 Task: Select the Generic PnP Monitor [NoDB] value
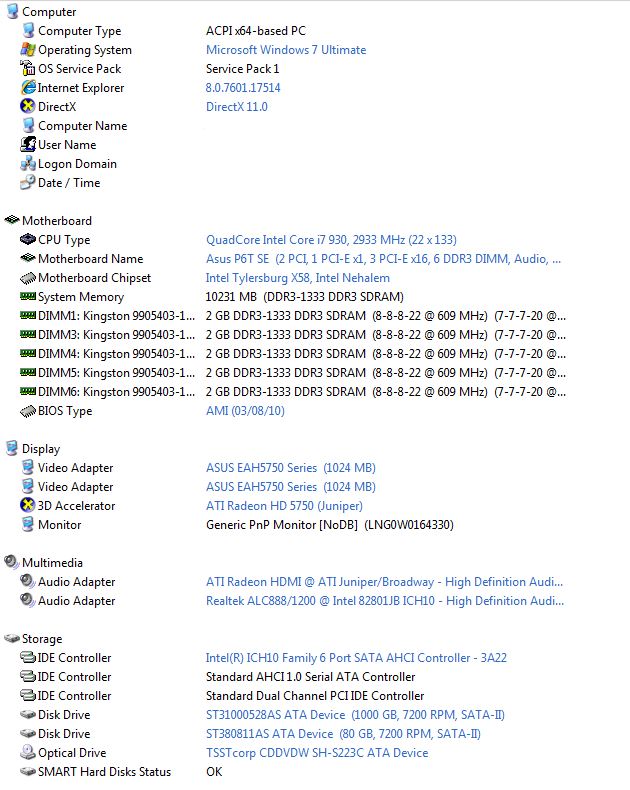pyautogui.click(x=330, y=525)
